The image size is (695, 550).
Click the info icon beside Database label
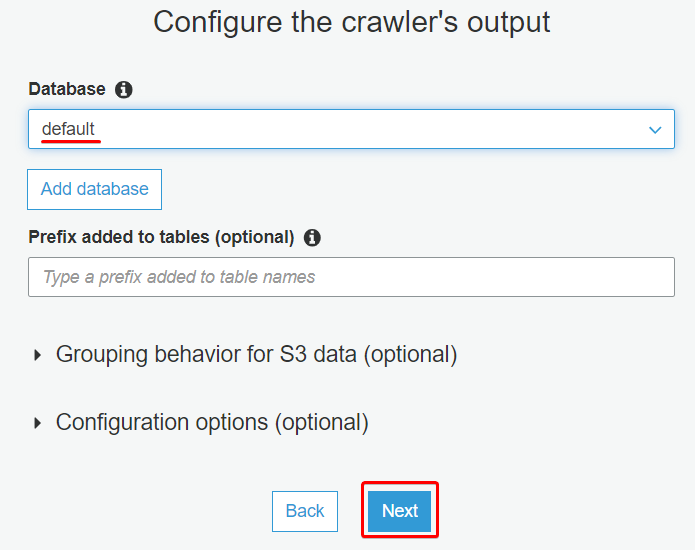(x=123, y=90)
